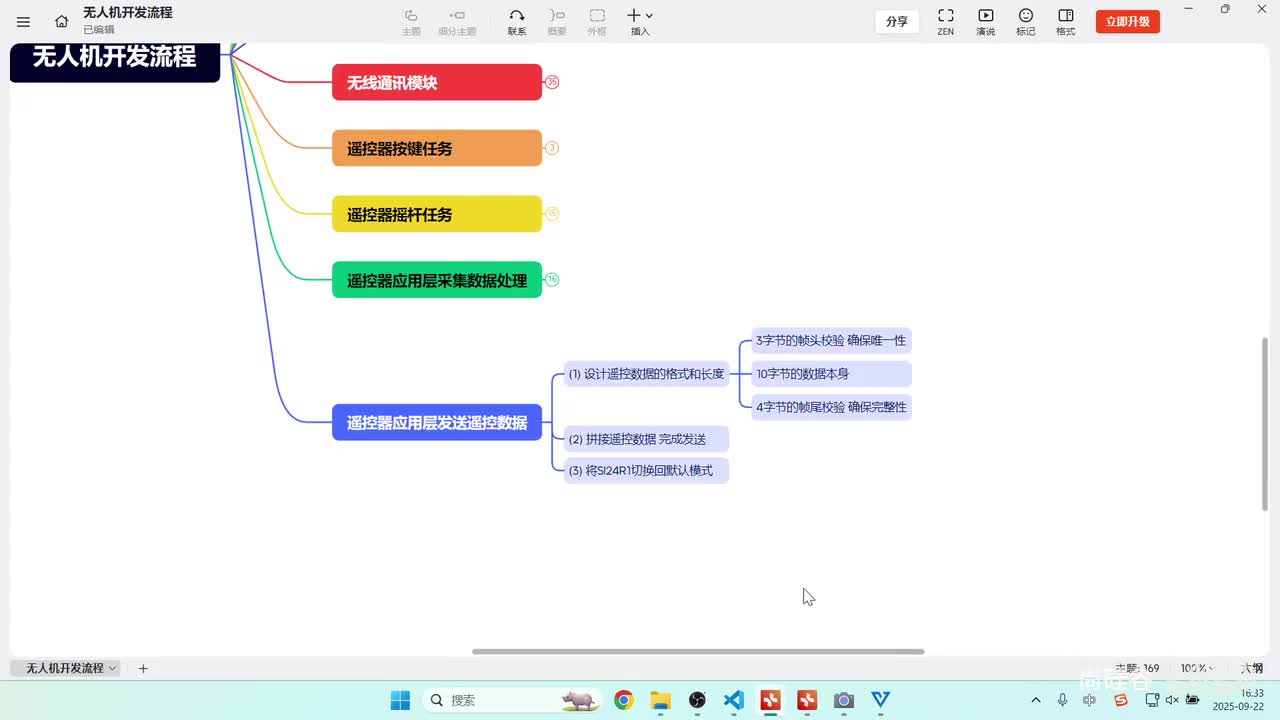Select the 遥控器应用层采集数据处理 topic
The height and width of the screenshot is (720, 1280).
[437, 280]
